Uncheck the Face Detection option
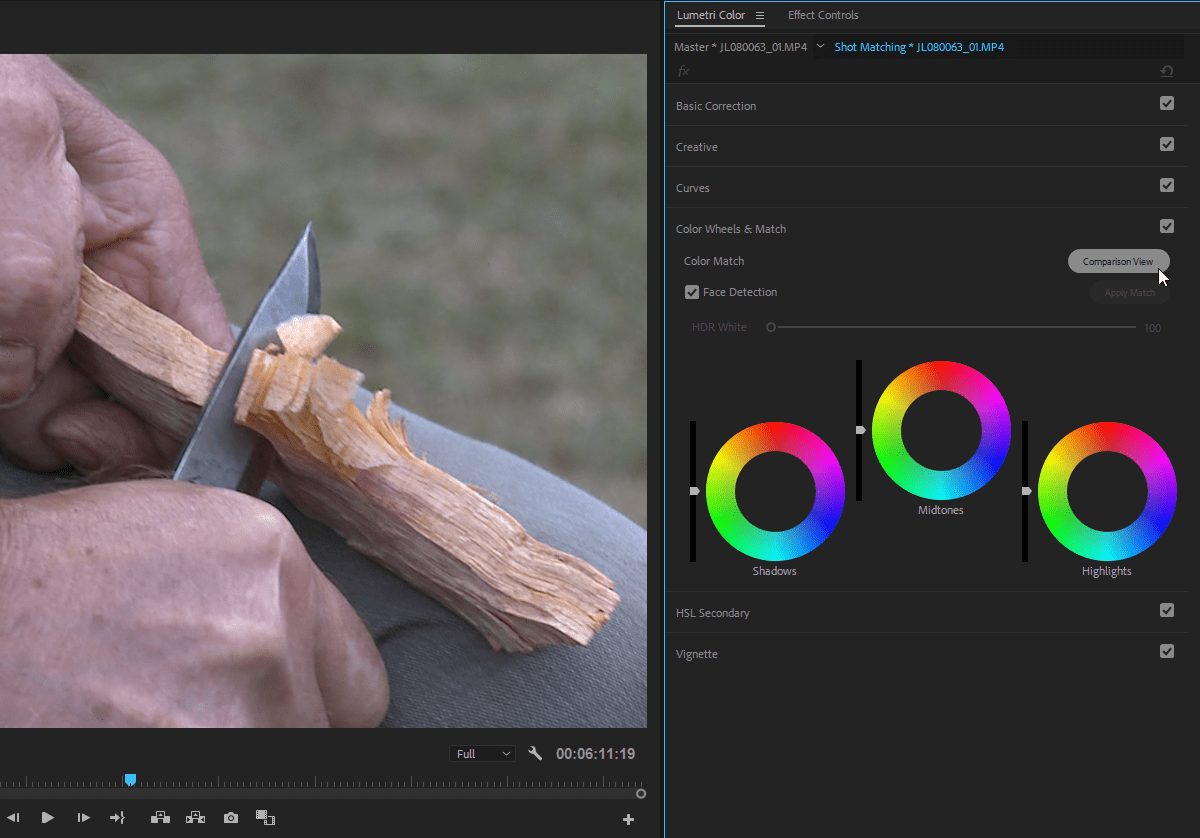 click(x=692, y=292)
